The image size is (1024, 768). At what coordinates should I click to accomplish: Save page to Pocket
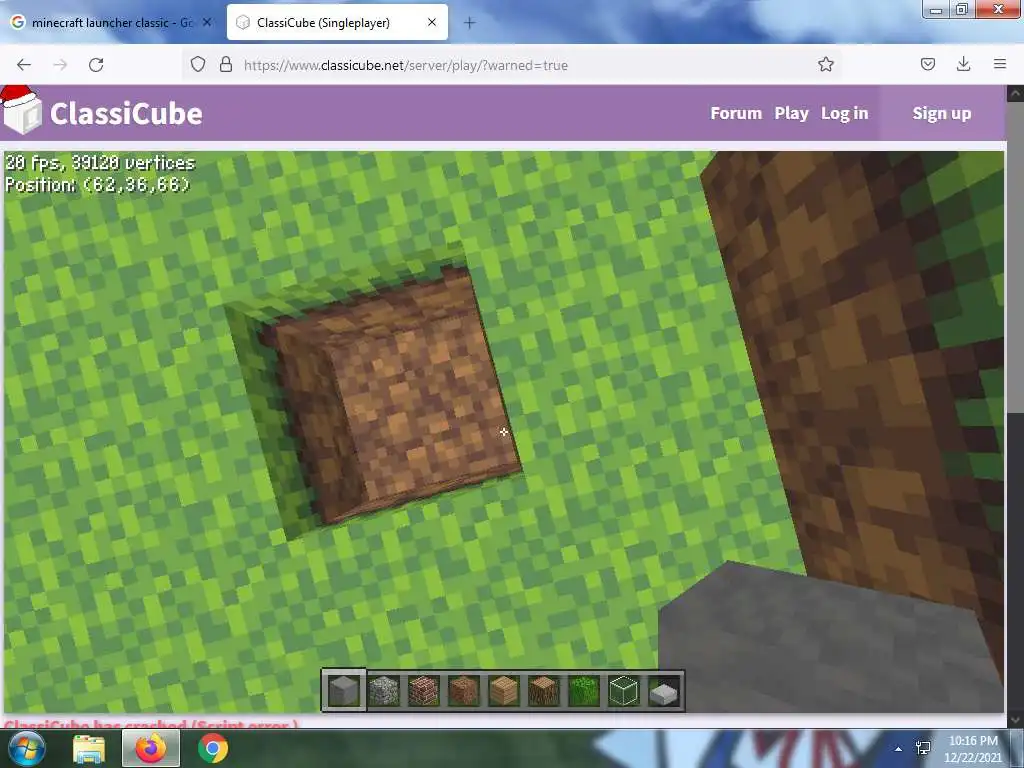(x=927, y=64)
